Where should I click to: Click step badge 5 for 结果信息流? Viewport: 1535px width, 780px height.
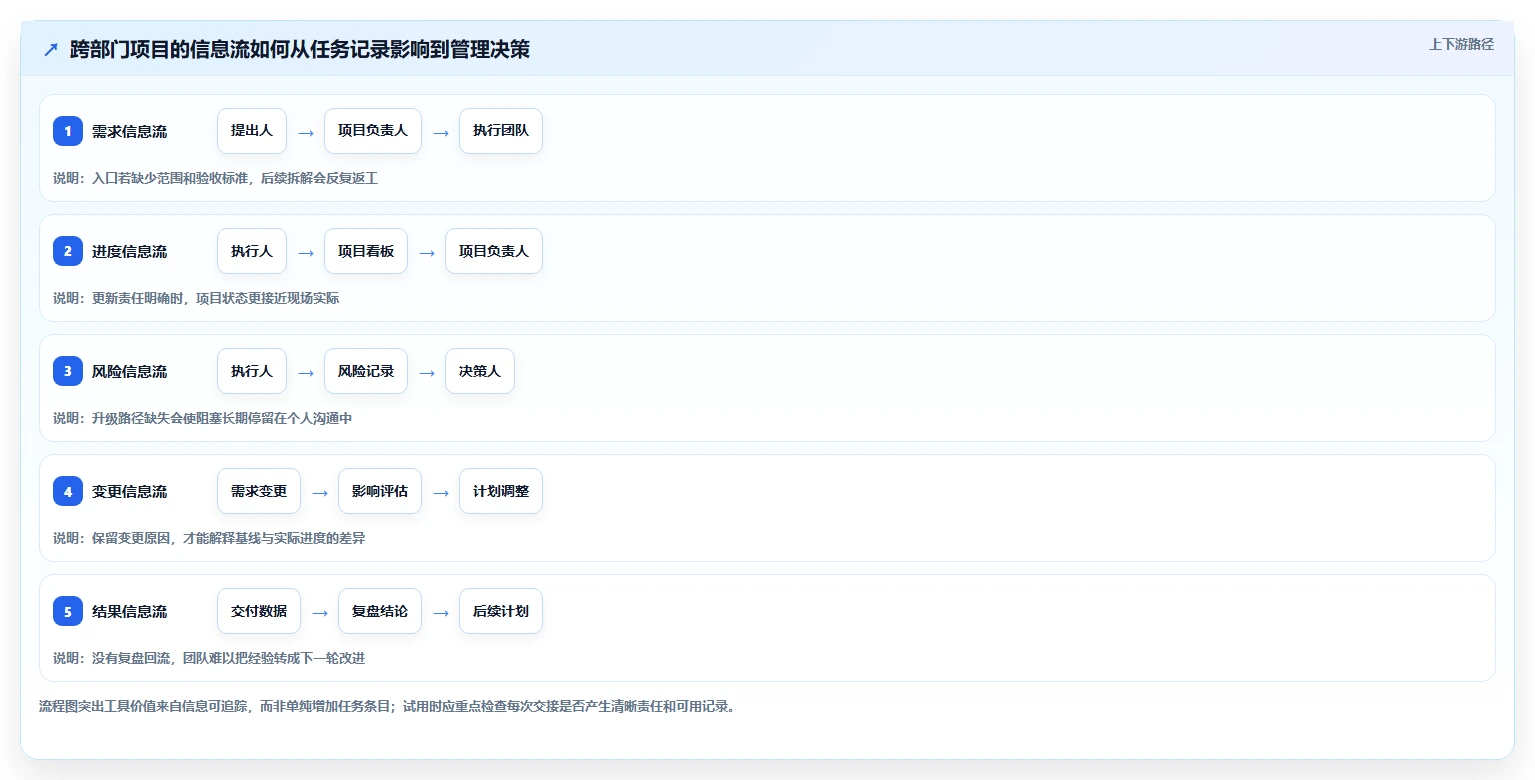click(x=68, y=611)
